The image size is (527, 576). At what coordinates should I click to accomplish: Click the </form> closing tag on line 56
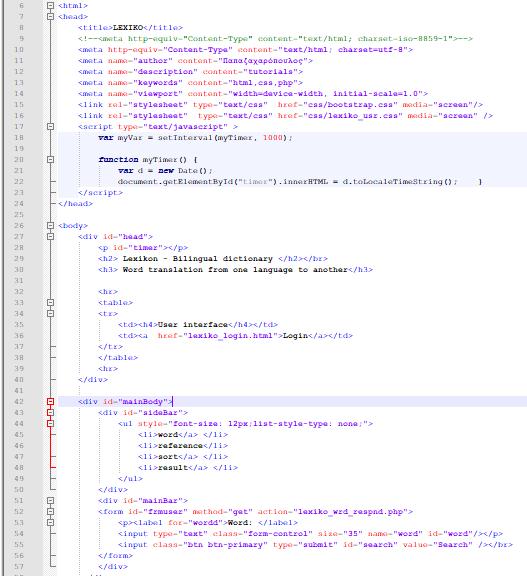click(115, 555)
